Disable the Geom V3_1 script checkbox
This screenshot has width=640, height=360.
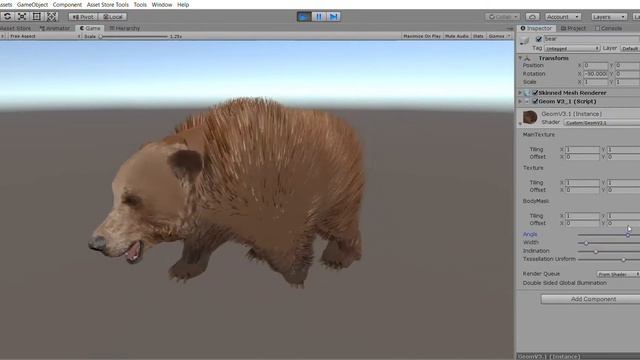coord(535,101)
